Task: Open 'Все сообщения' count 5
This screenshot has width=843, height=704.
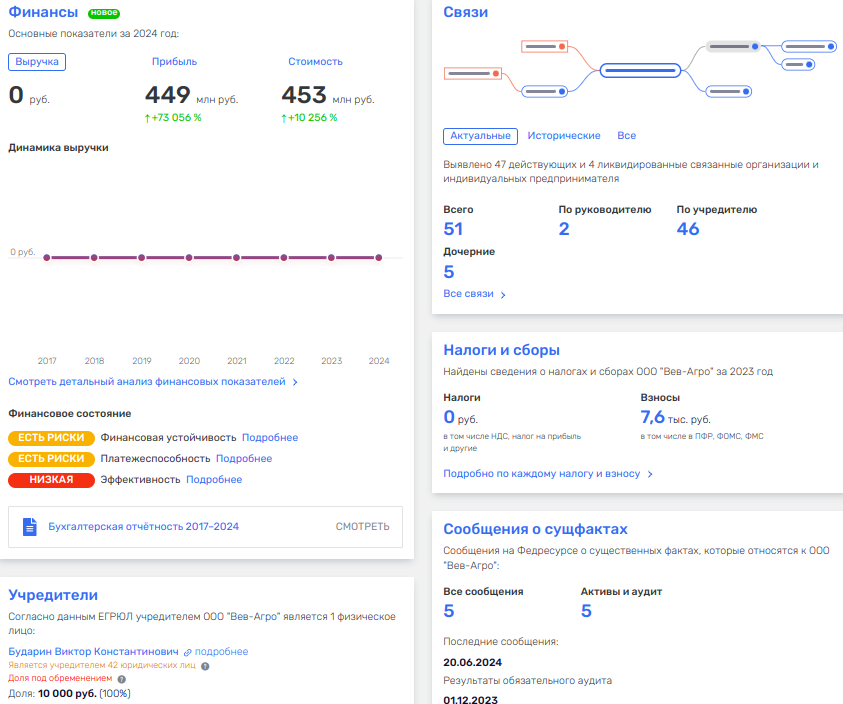Action: pyautogui.click(x=449, y=611)
